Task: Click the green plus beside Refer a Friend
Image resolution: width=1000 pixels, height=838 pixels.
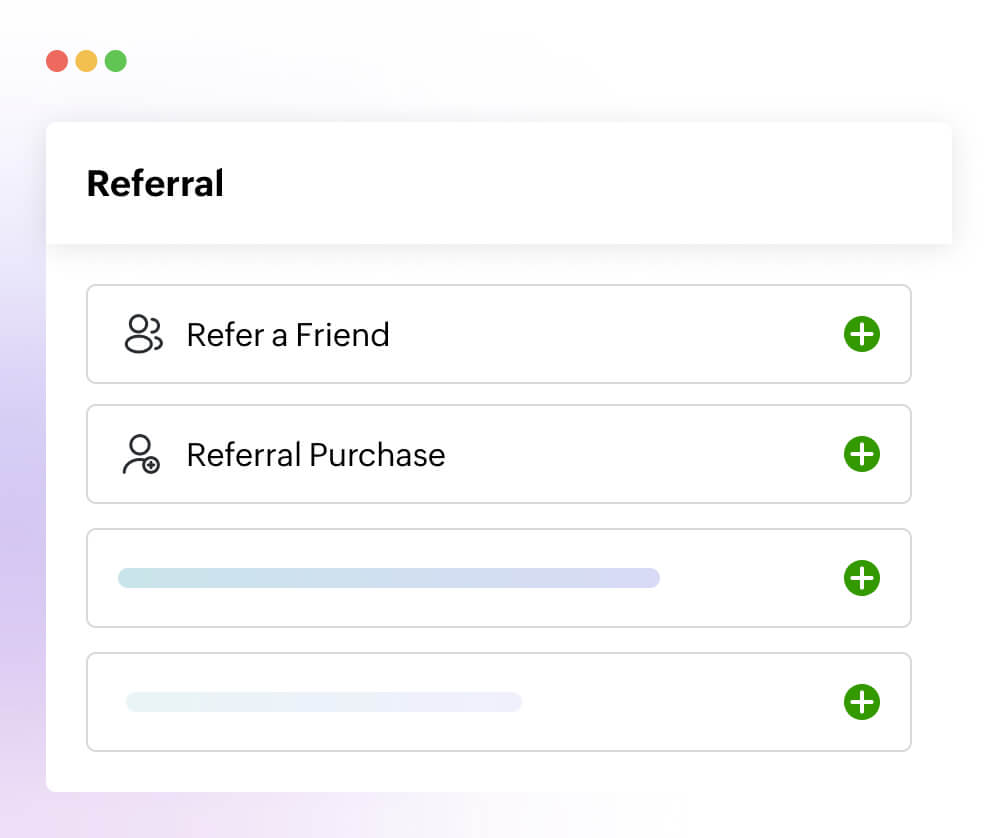Action: [x=861, y=335]
